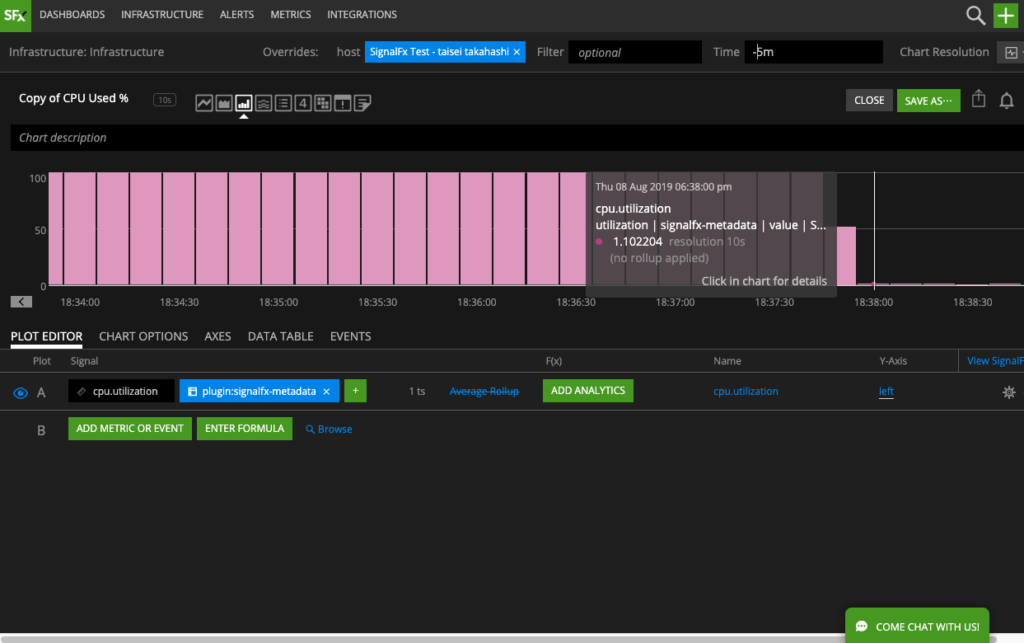Click the plugin:signalfx-metadata filter chip
The height and width of the screenshot is (643, 1024).
coord(259,390)
